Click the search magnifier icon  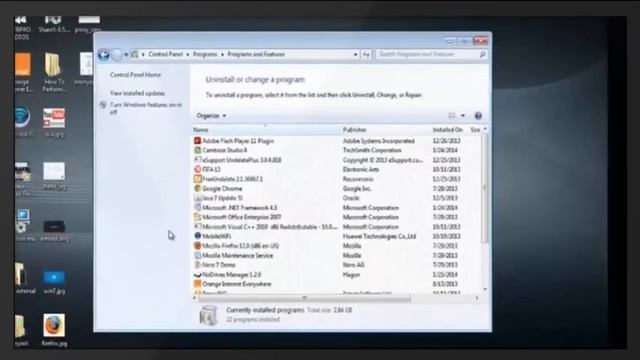click(482, 54)
